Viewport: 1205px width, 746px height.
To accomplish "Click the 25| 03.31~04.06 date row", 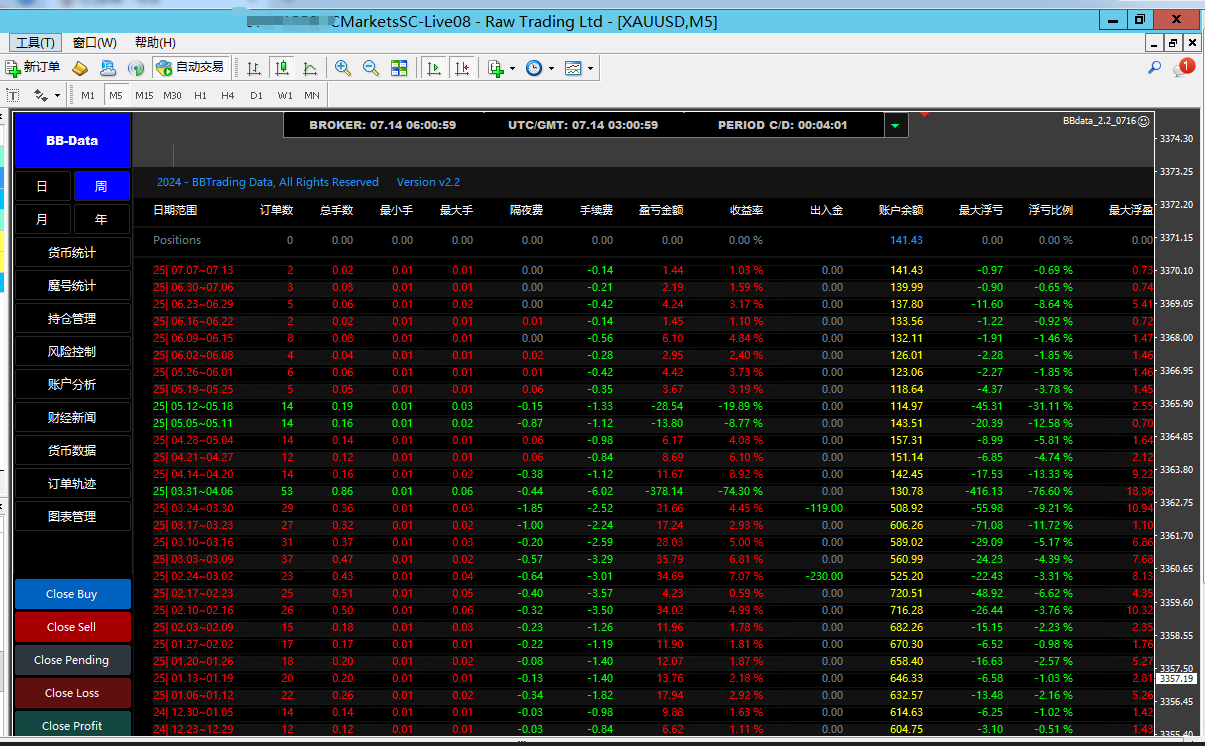I will (x=193, y=491).
